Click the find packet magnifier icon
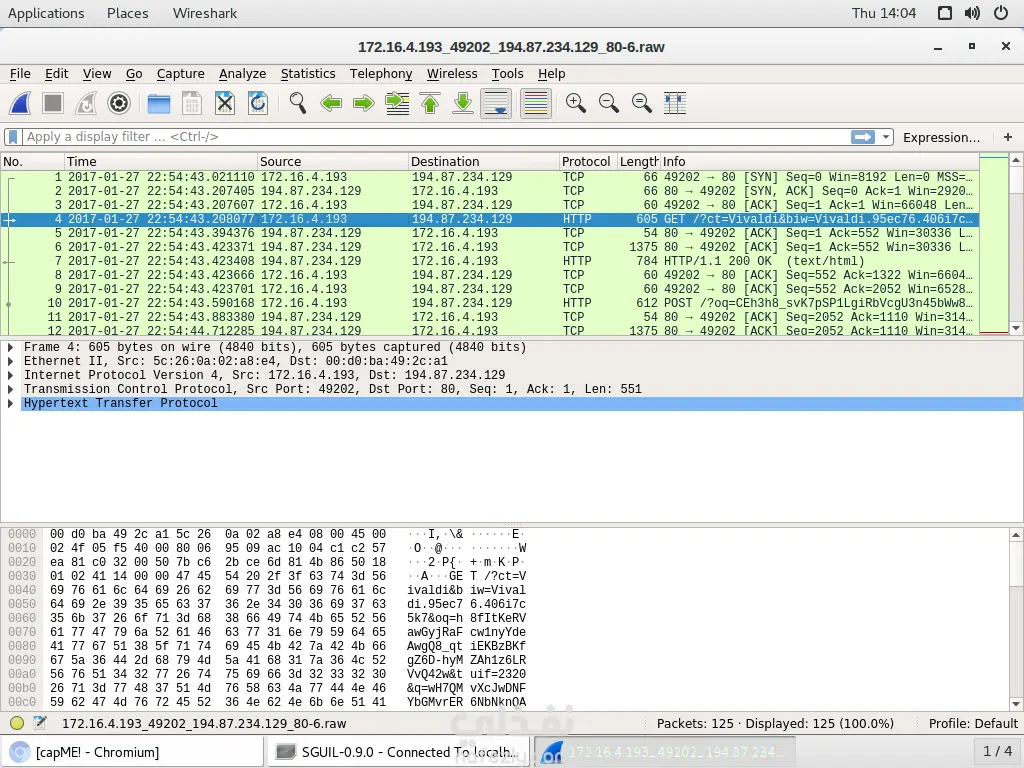This screenshot has width=1024, height=768. click(x=298, y=103)
